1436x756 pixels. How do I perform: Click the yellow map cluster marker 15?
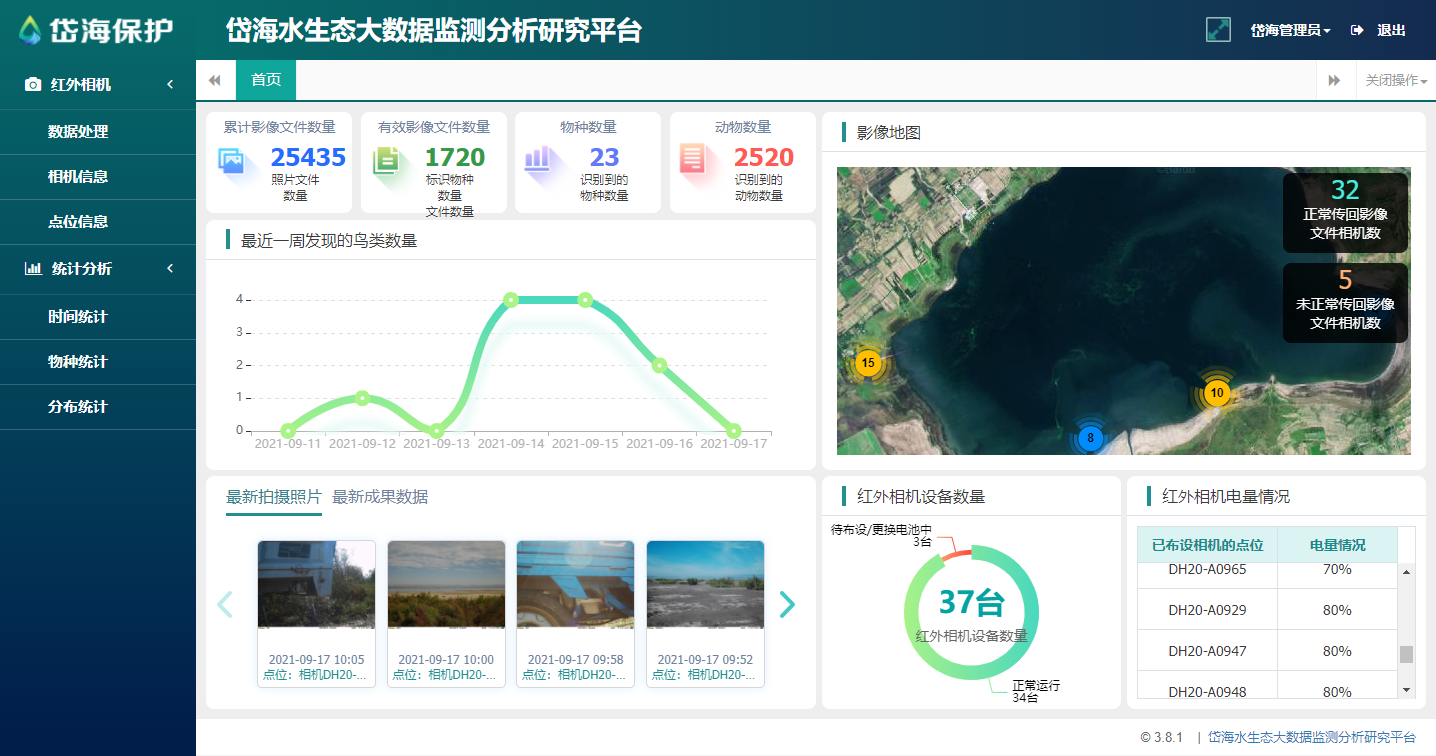868,363
